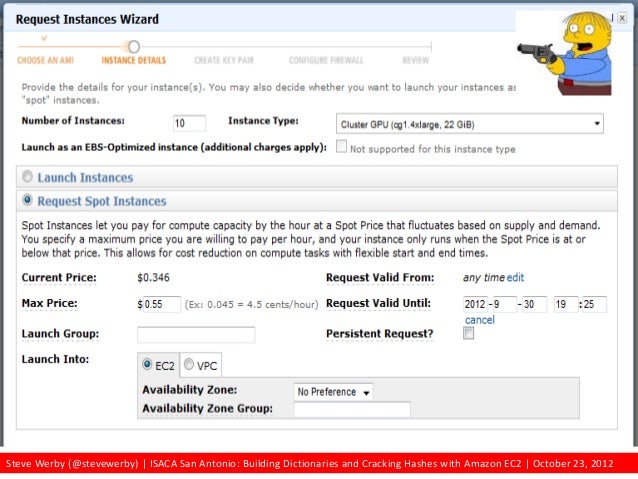Open the Instance Type dropdown
The image size is (638, 479).
coord(470,124)
